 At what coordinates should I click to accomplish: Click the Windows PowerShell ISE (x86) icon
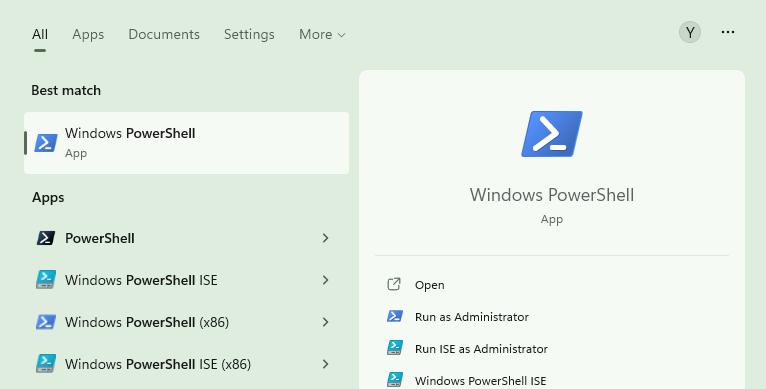click(46, 364)
